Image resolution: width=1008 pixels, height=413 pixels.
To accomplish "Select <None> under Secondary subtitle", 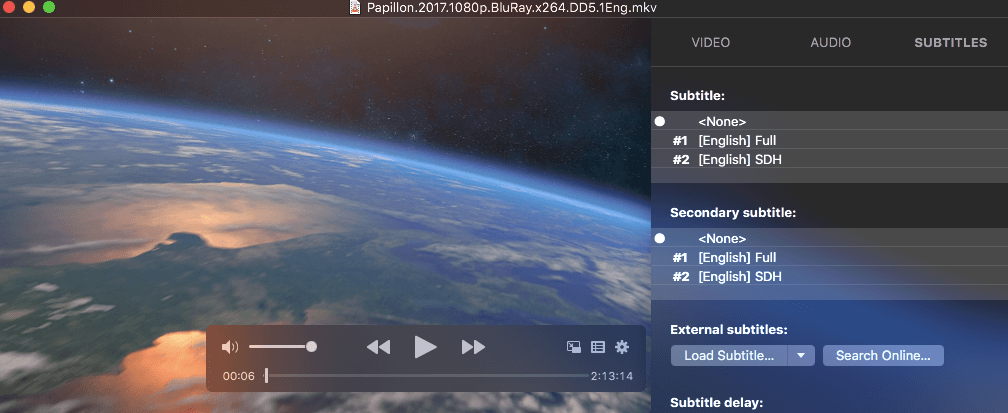I will [x=829, y=238].
